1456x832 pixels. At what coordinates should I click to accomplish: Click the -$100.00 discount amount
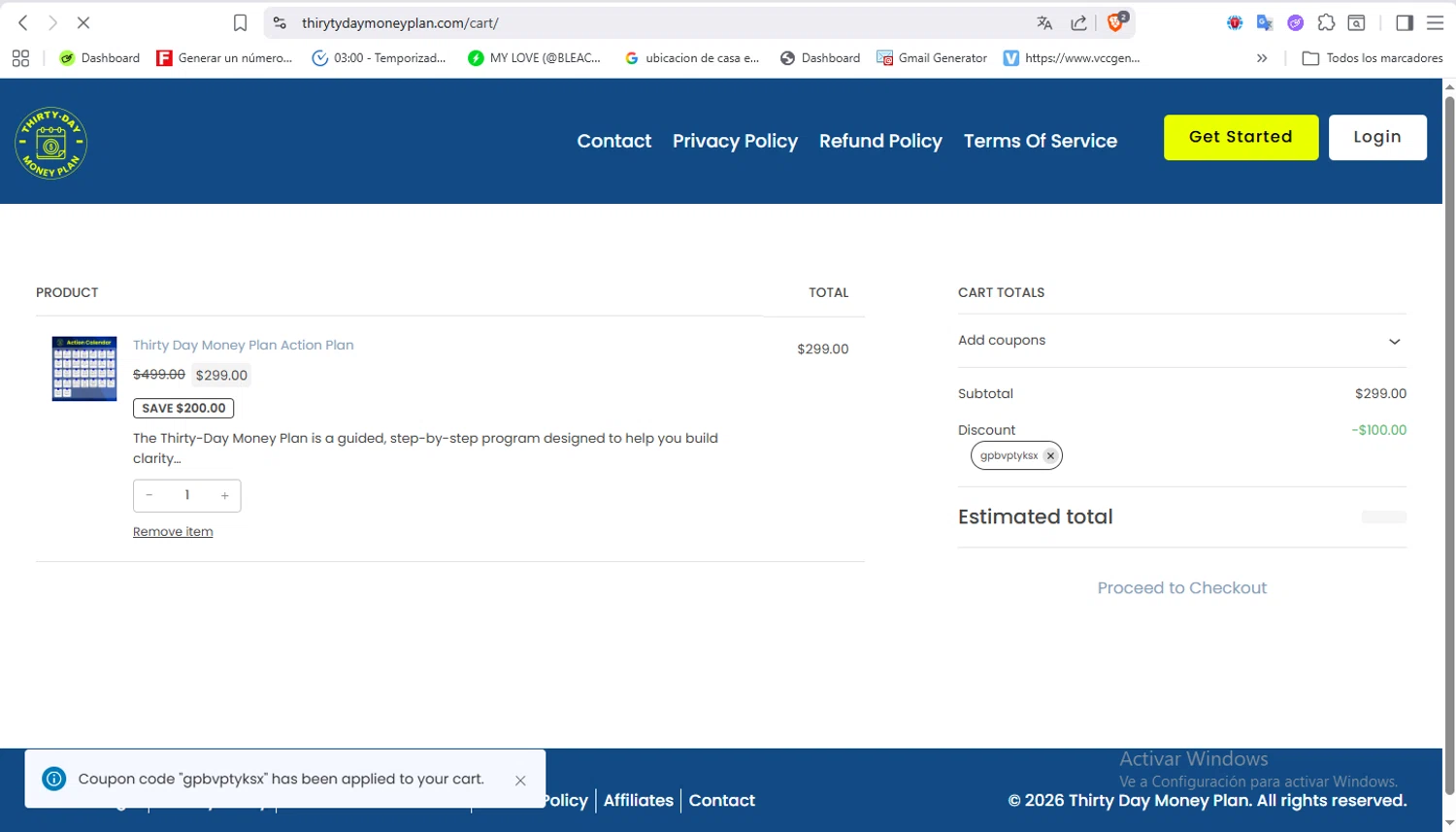coord(1378,430)
